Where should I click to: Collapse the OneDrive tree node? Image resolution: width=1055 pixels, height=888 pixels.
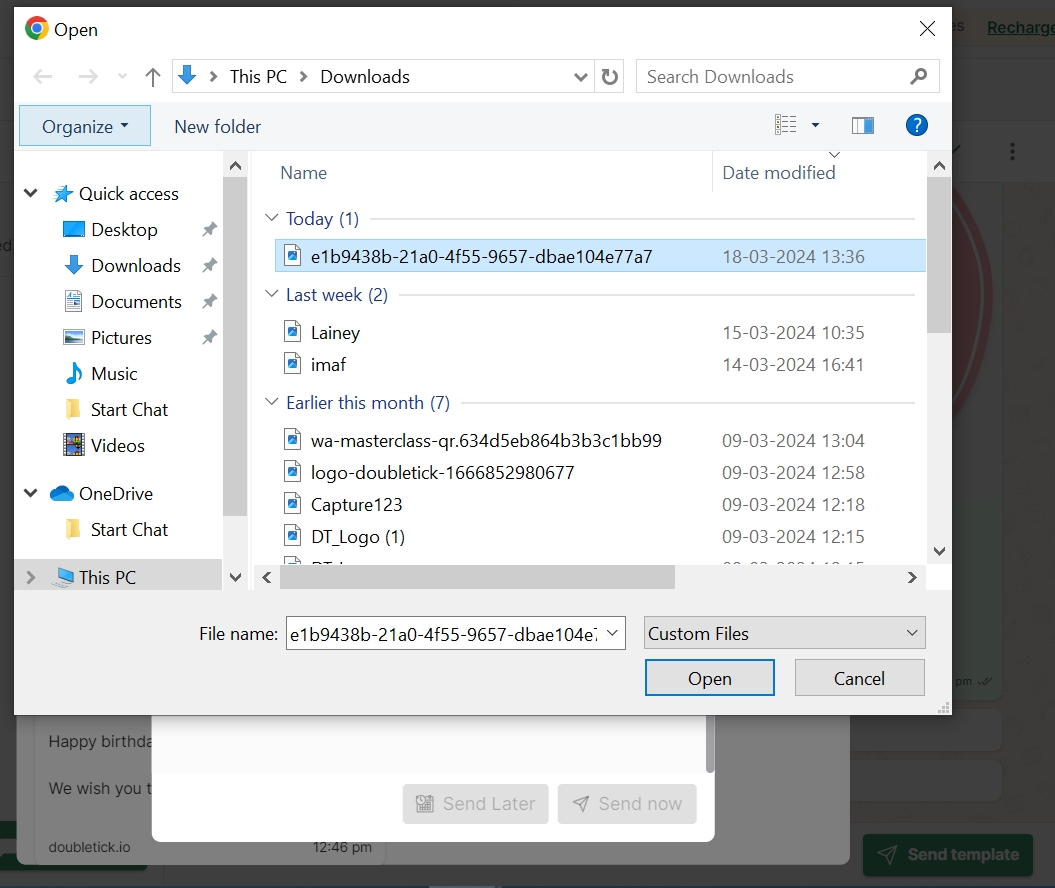pos(30,494)
